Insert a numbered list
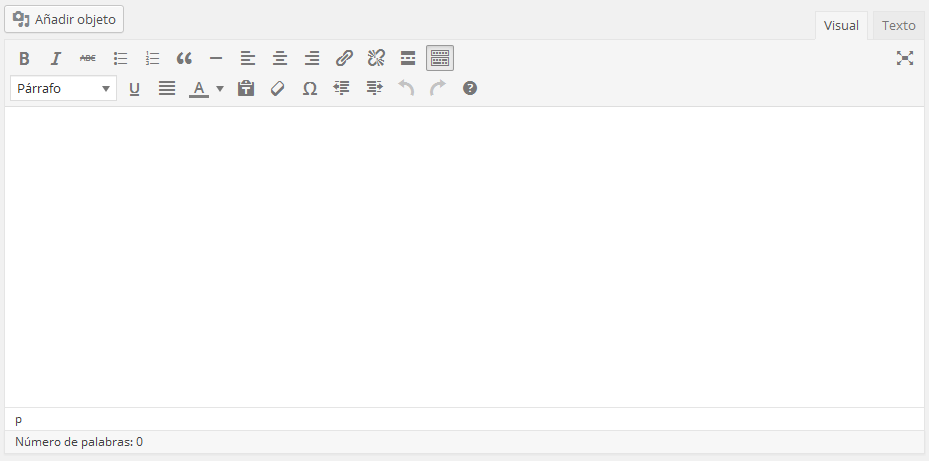 tap(152, 58)
